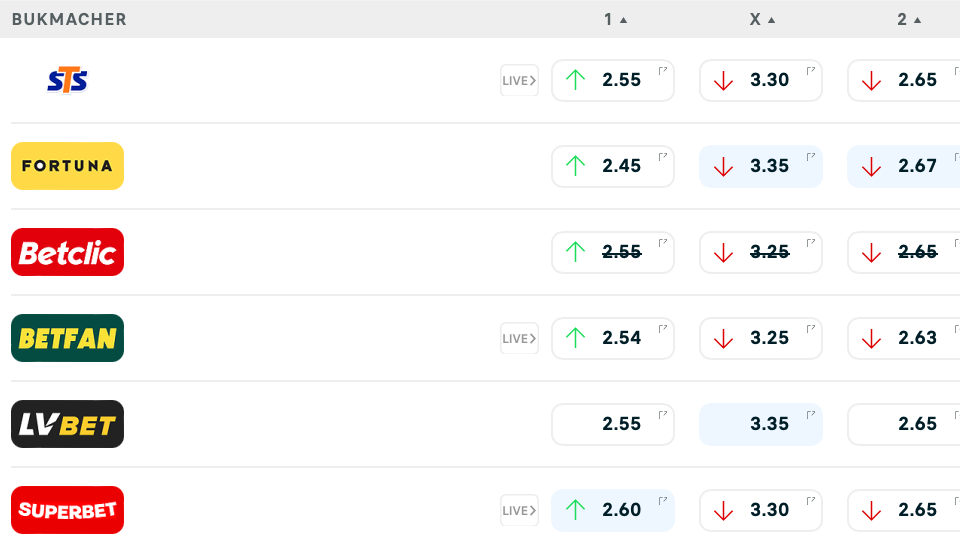Viewport: 960px width, 544px height.
Task: Select Betclic crossed-out odds 3.25
Action: coord(761,252)
